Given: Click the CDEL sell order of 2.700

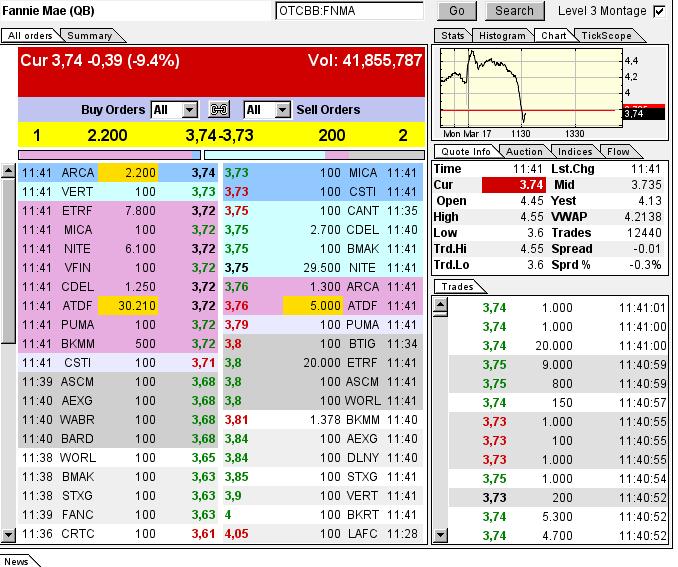Looking at the screenshot, I should [323, 230].
